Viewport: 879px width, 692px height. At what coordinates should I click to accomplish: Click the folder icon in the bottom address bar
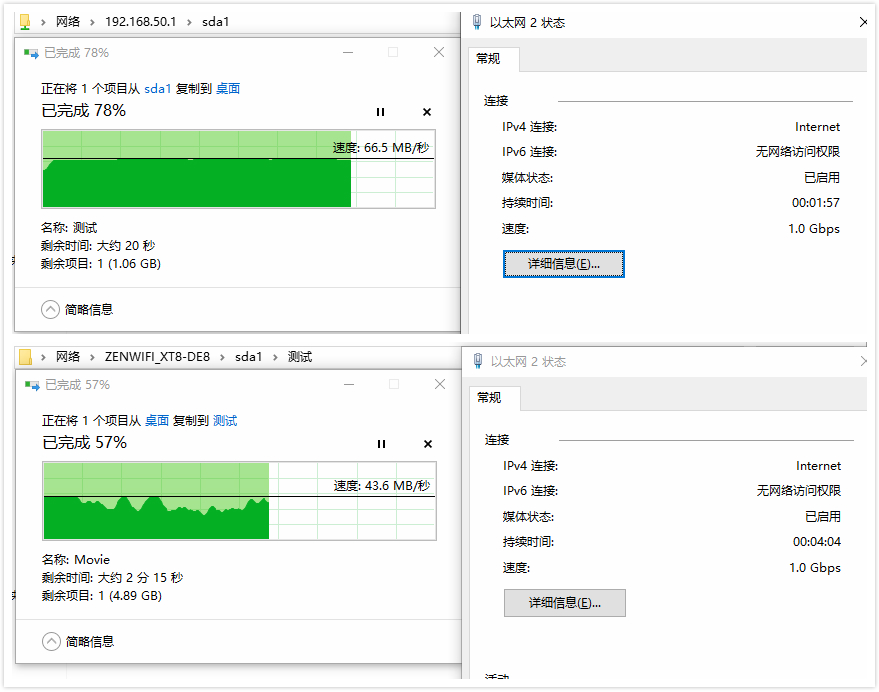point(24,354)
